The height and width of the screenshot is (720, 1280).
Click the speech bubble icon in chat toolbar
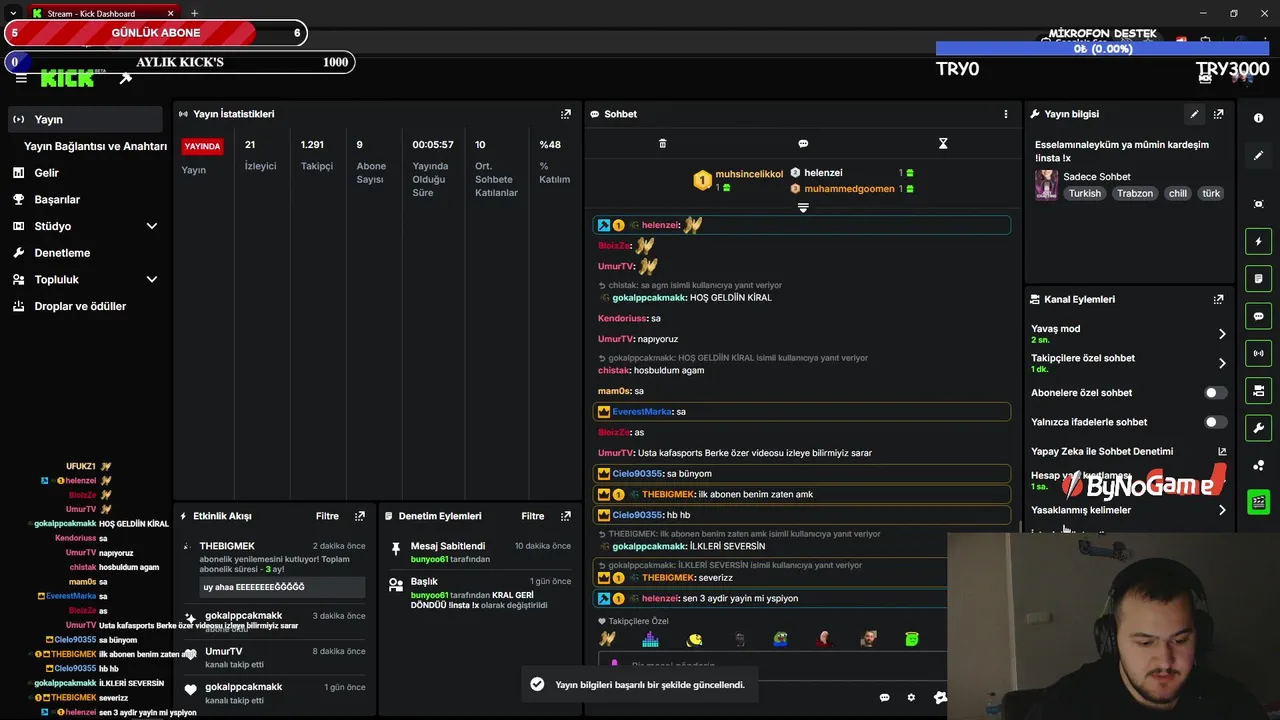coord(803,144)
